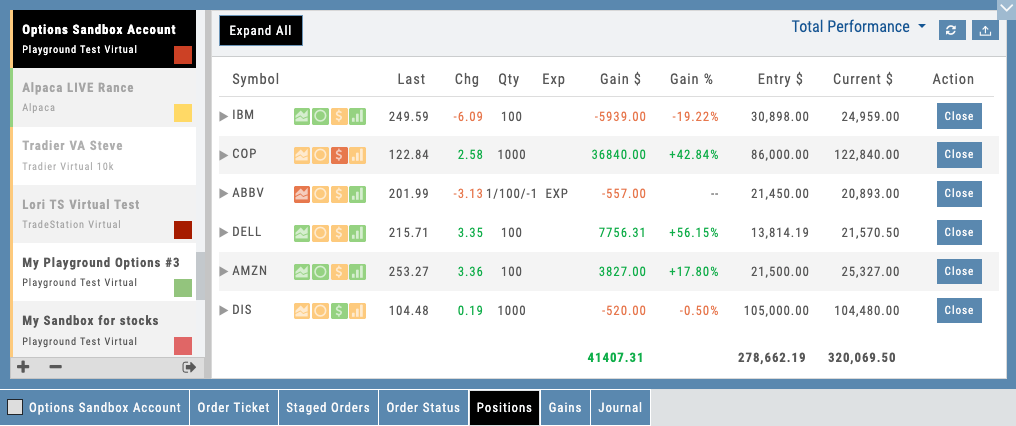Remove account using the minus icon
The width and height of the screenshot is (1016, 426).
(55, 367)
